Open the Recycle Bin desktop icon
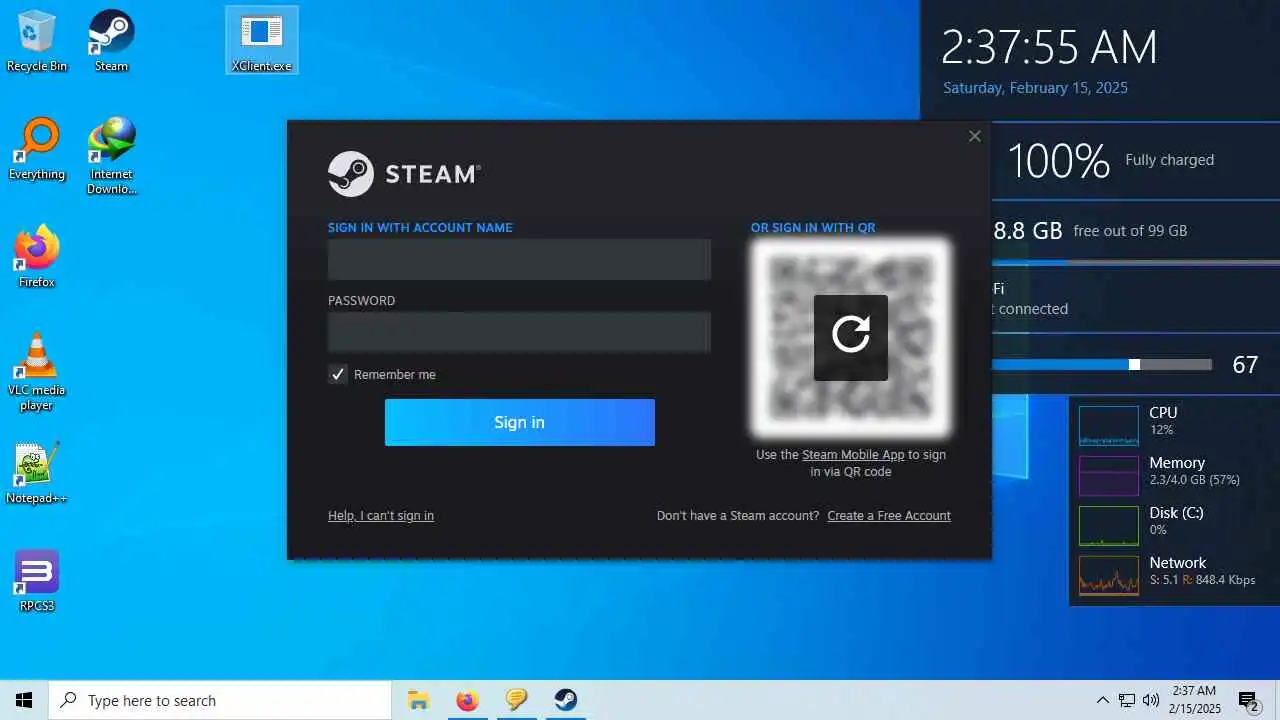 [x=37, y=41]
